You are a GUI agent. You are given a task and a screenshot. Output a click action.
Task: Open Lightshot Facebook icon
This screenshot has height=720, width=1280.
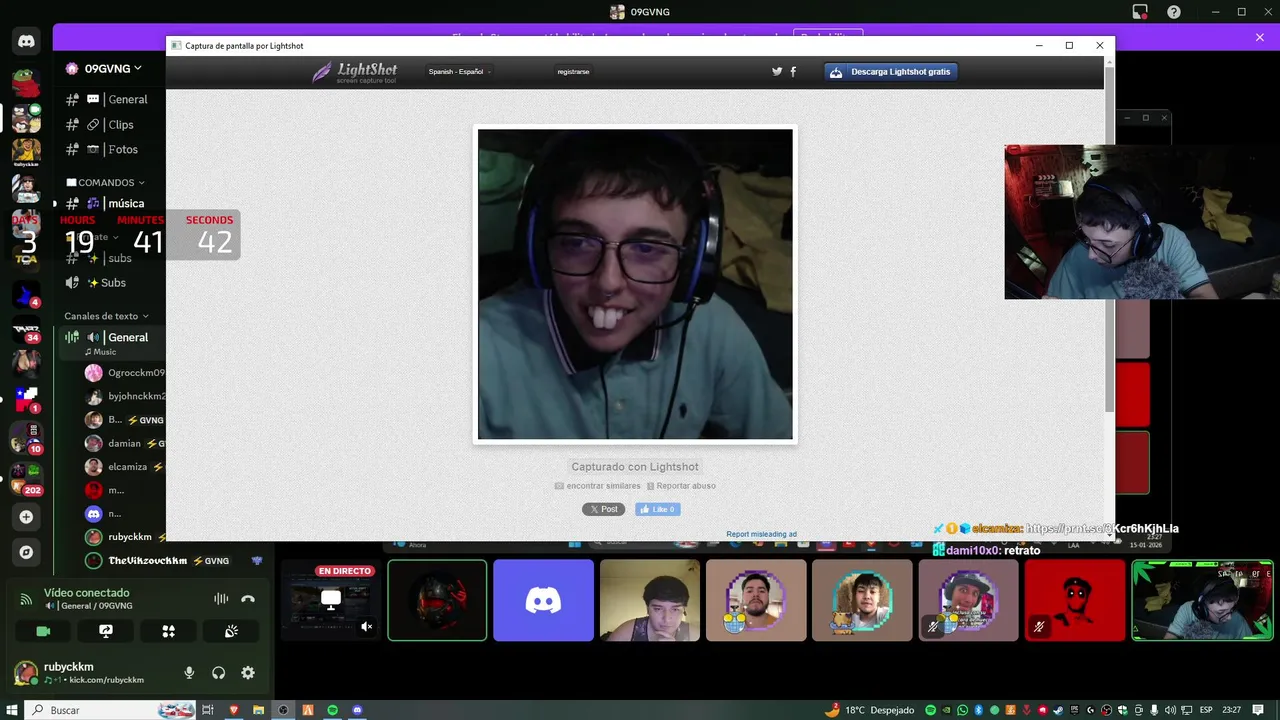pos(794,72)
